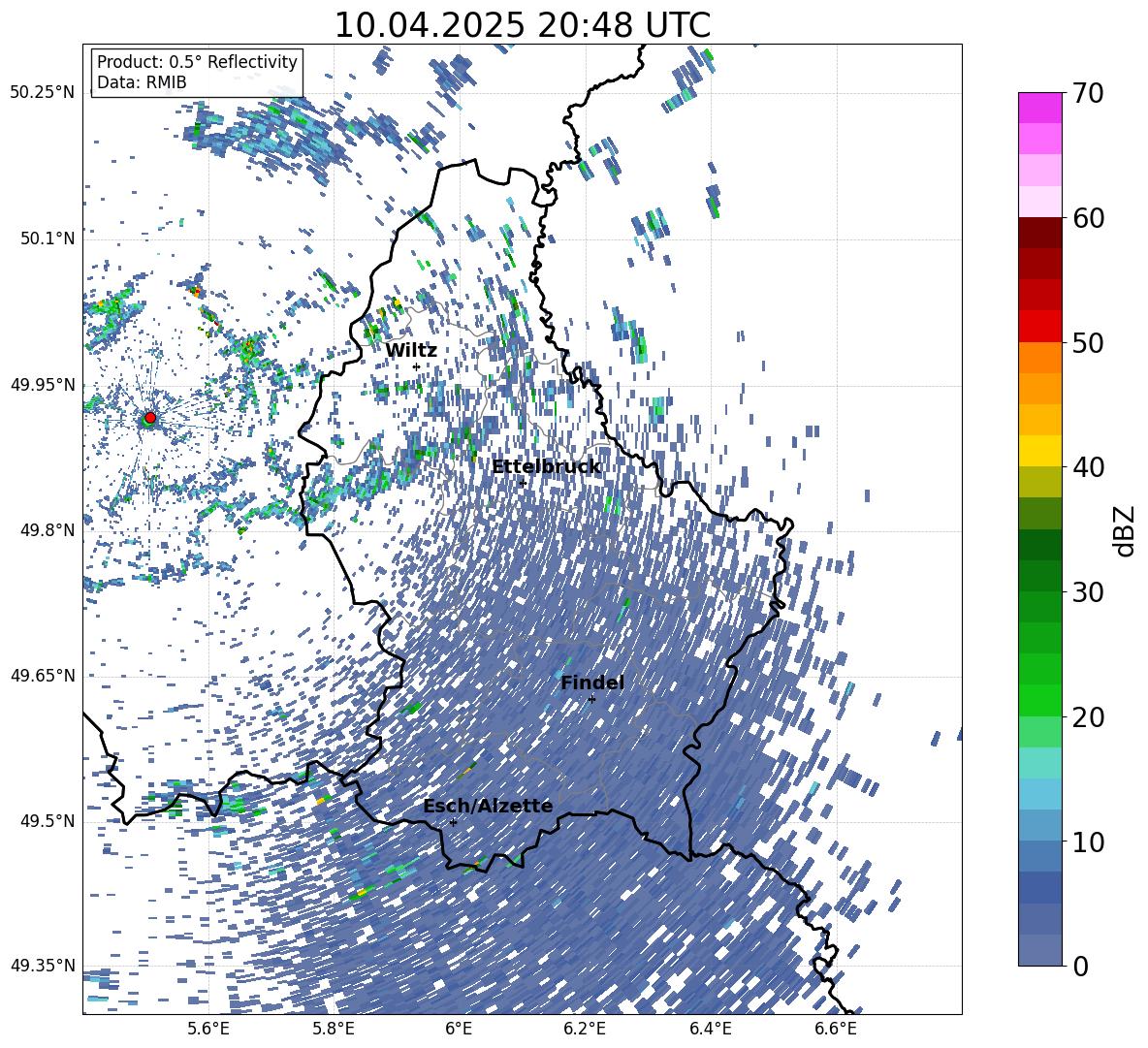Click the 6°E longitude label

[459, 1029]
